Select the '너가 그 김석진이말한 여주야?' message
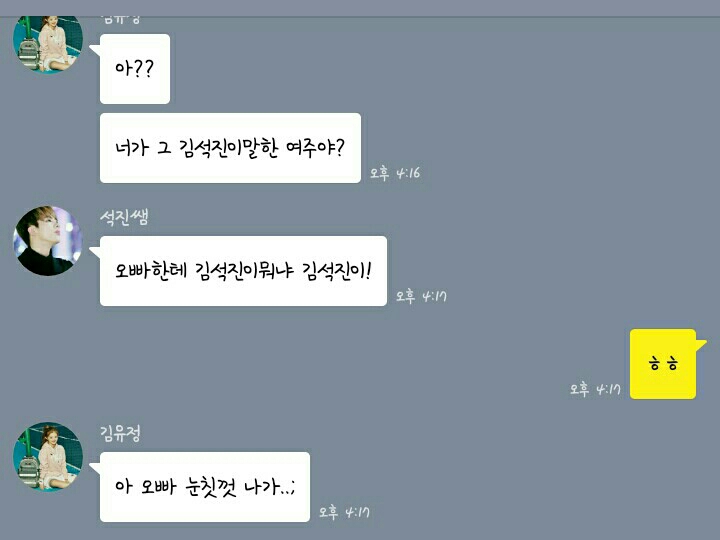This screenshot has height=540, width=720. pos(231,148)
